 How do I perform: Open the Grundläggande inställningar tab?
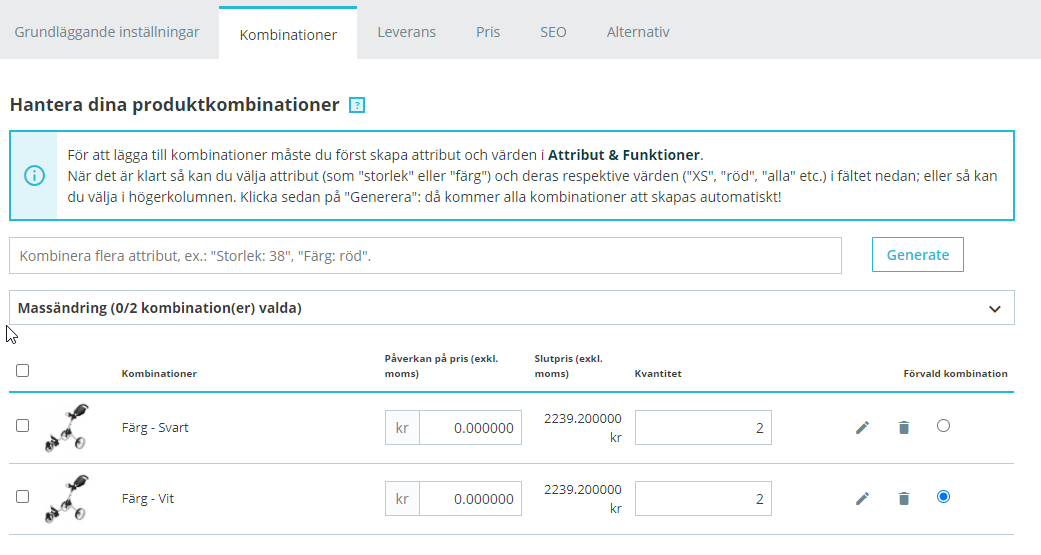107,32
